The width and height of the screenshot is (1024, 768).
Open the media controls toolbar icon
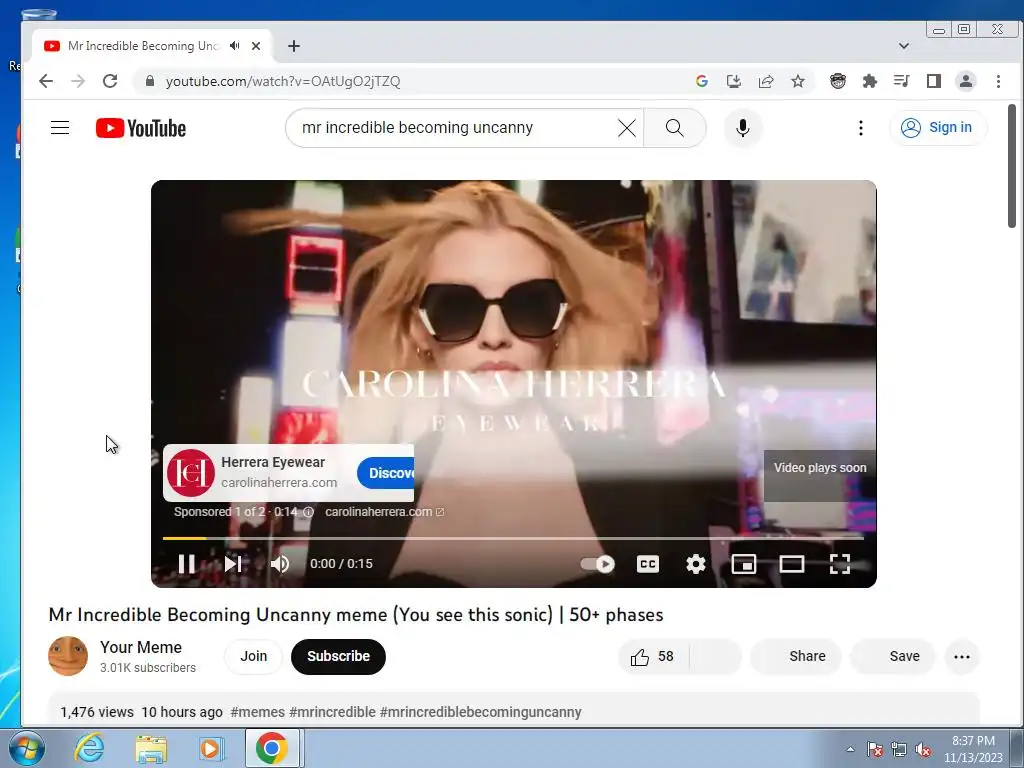[x=902, y=81]
